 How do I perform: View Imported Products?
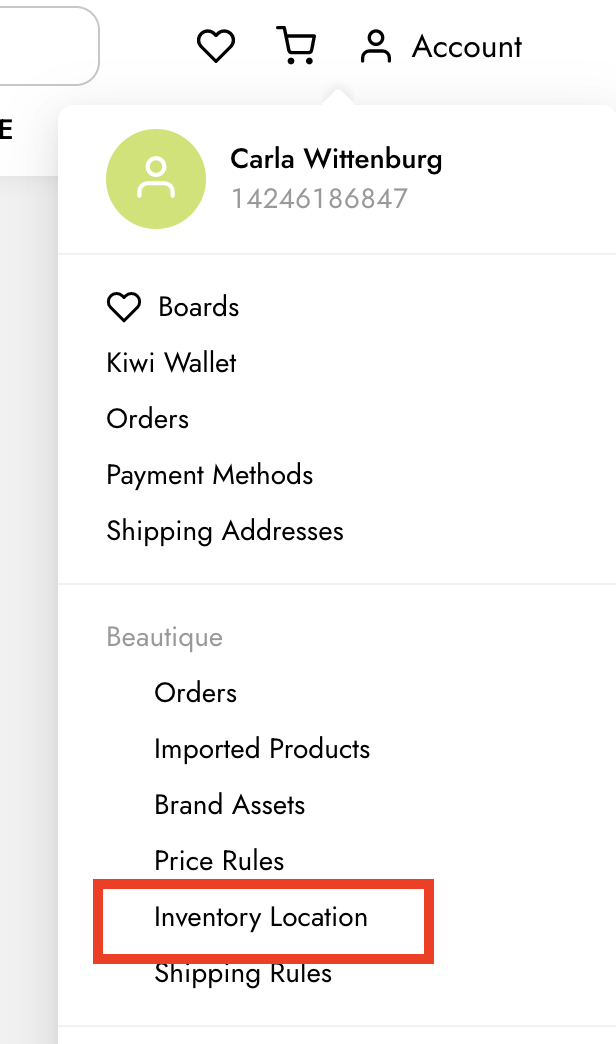click(262, 749)
